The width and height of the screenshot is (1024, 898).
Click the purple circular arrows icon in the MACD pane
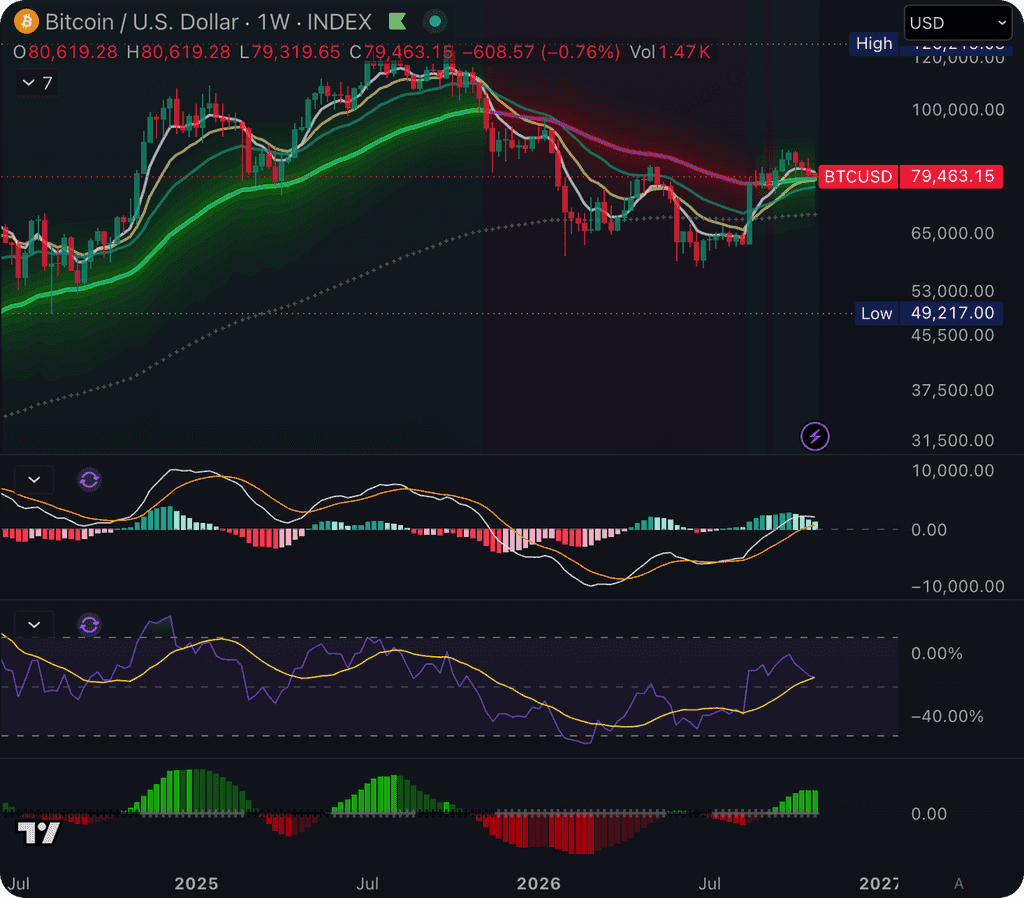(89, 480)
